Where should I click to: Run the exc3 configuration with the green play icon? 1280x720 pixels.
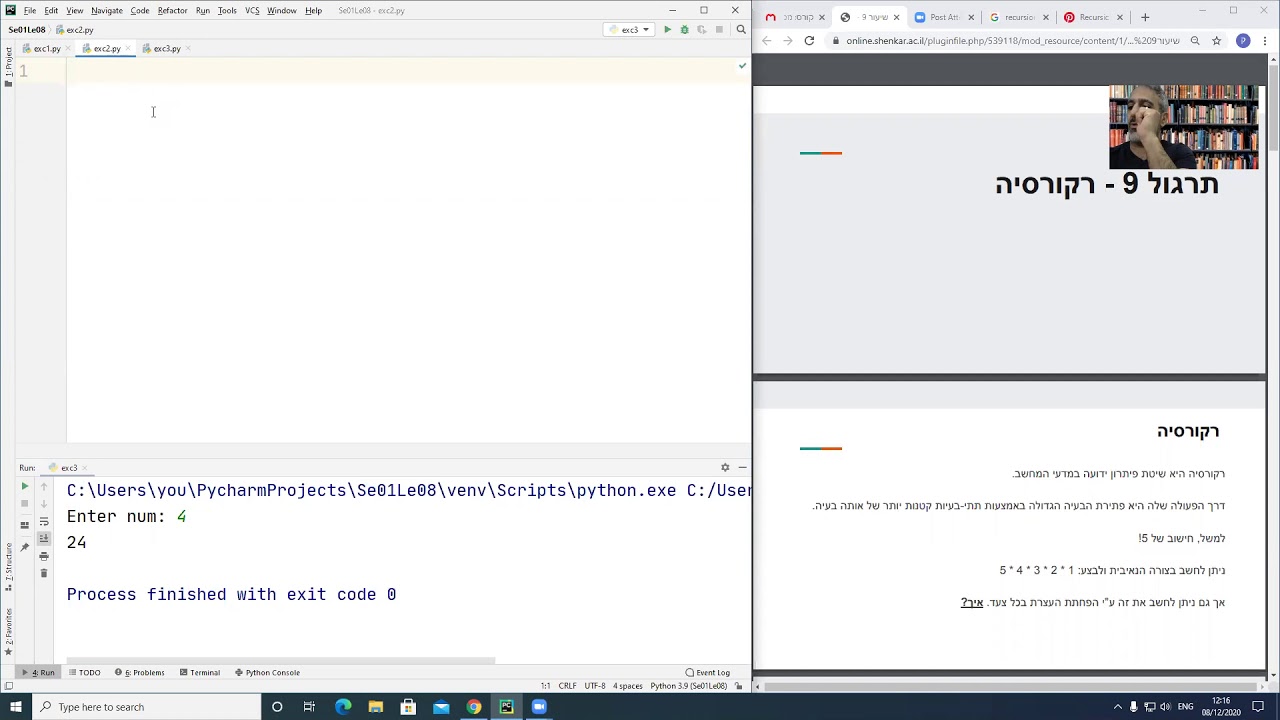pyautogui.click(x=667, y=30)
